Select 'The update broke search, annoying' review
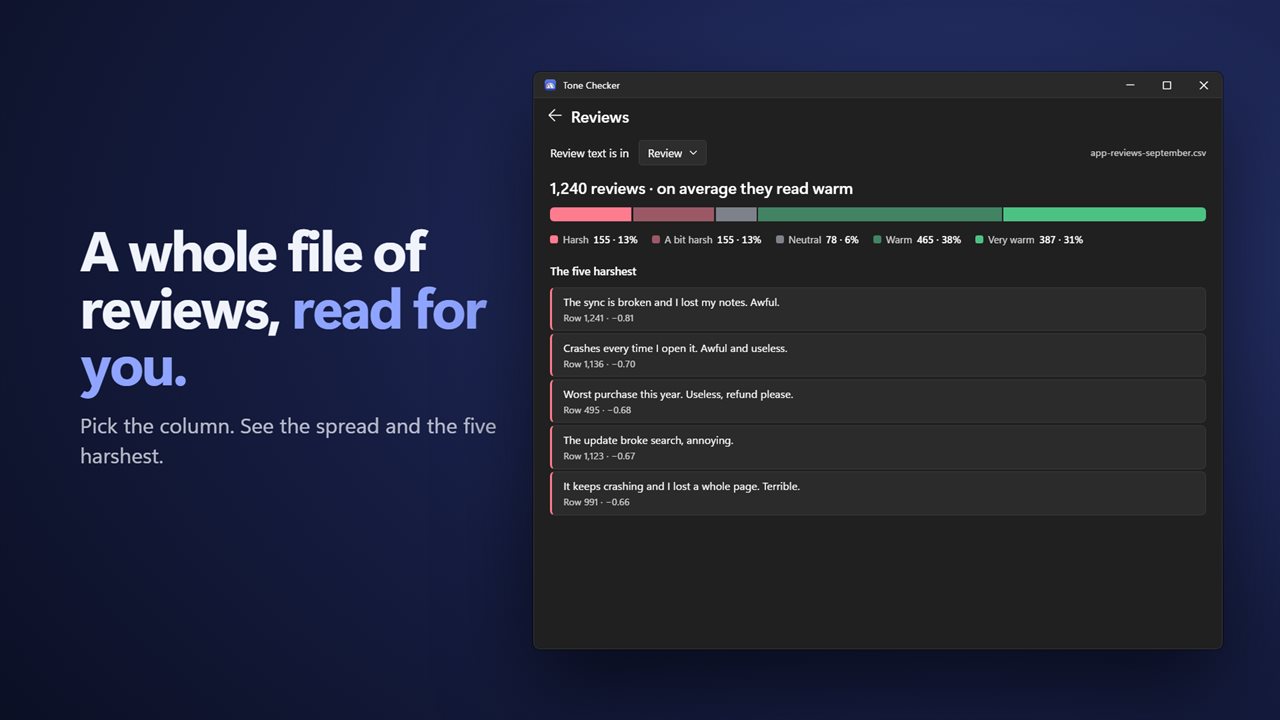 click(x=878, y=447)
